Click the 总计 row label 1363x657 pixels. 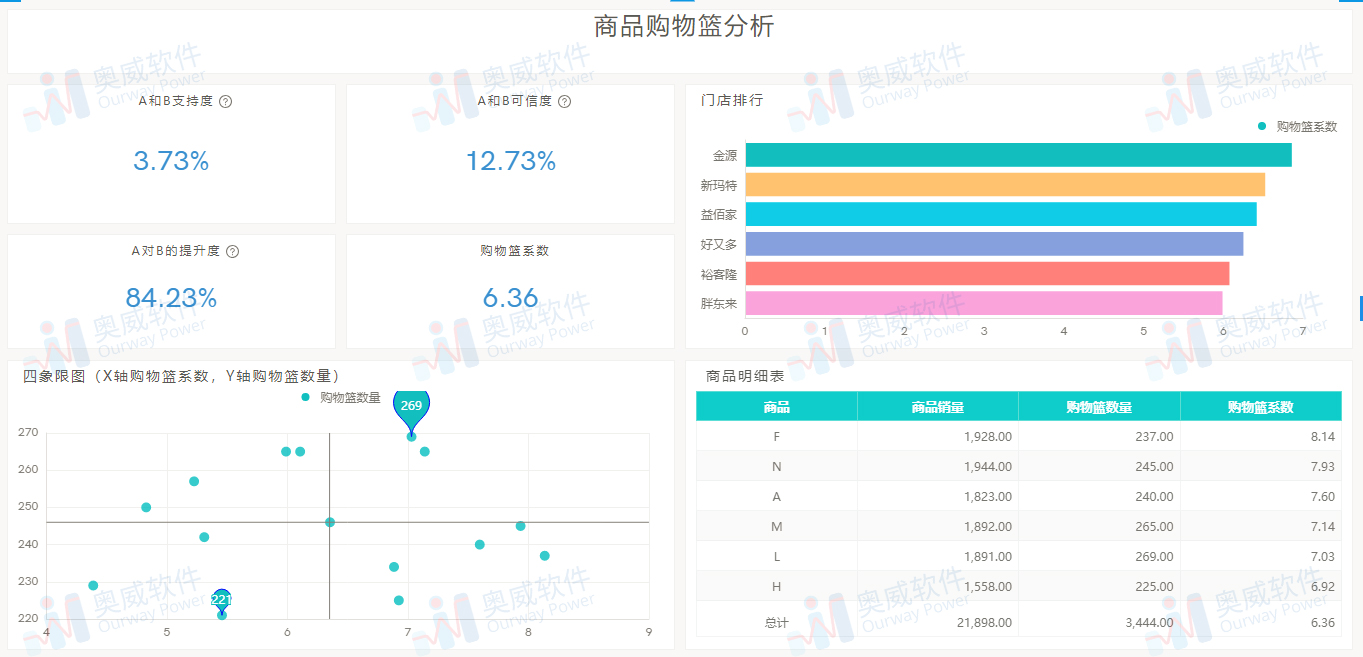[x=777, y=623]
